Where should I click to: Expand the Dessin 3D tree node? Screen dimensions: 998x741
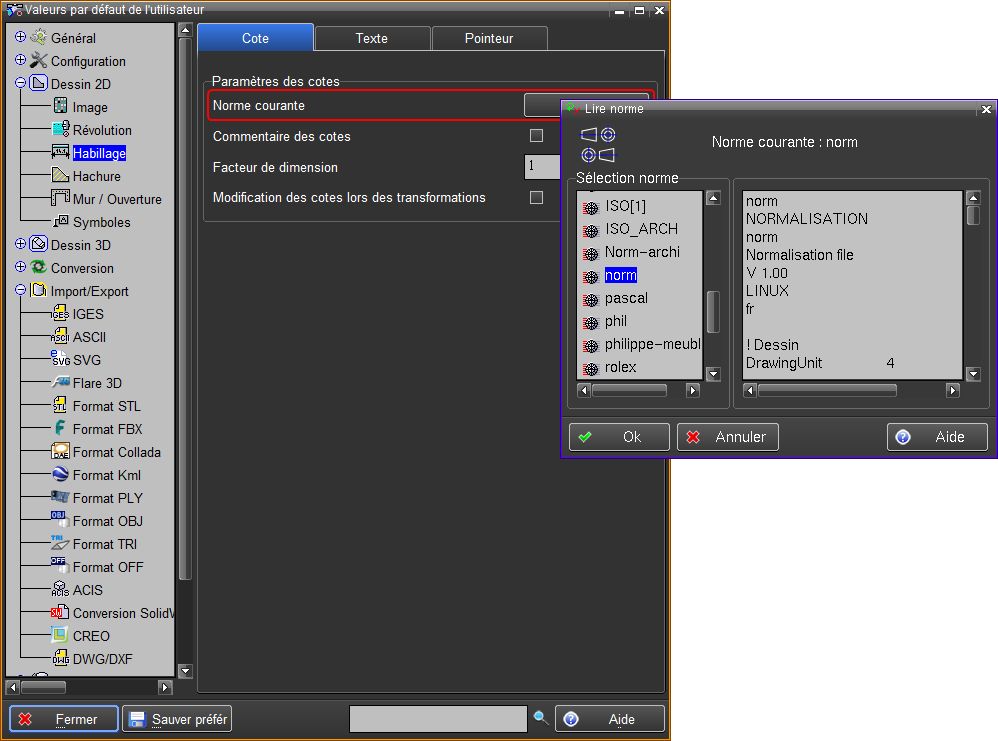pyautogui.click(x=21, y=244)
